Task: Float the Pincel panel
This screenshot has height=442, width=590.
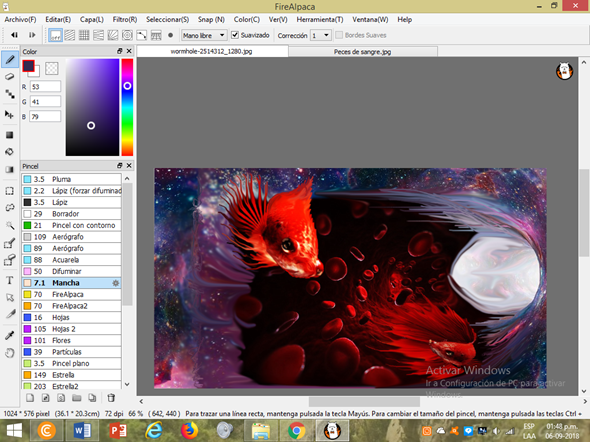Action: click(120, 166)
